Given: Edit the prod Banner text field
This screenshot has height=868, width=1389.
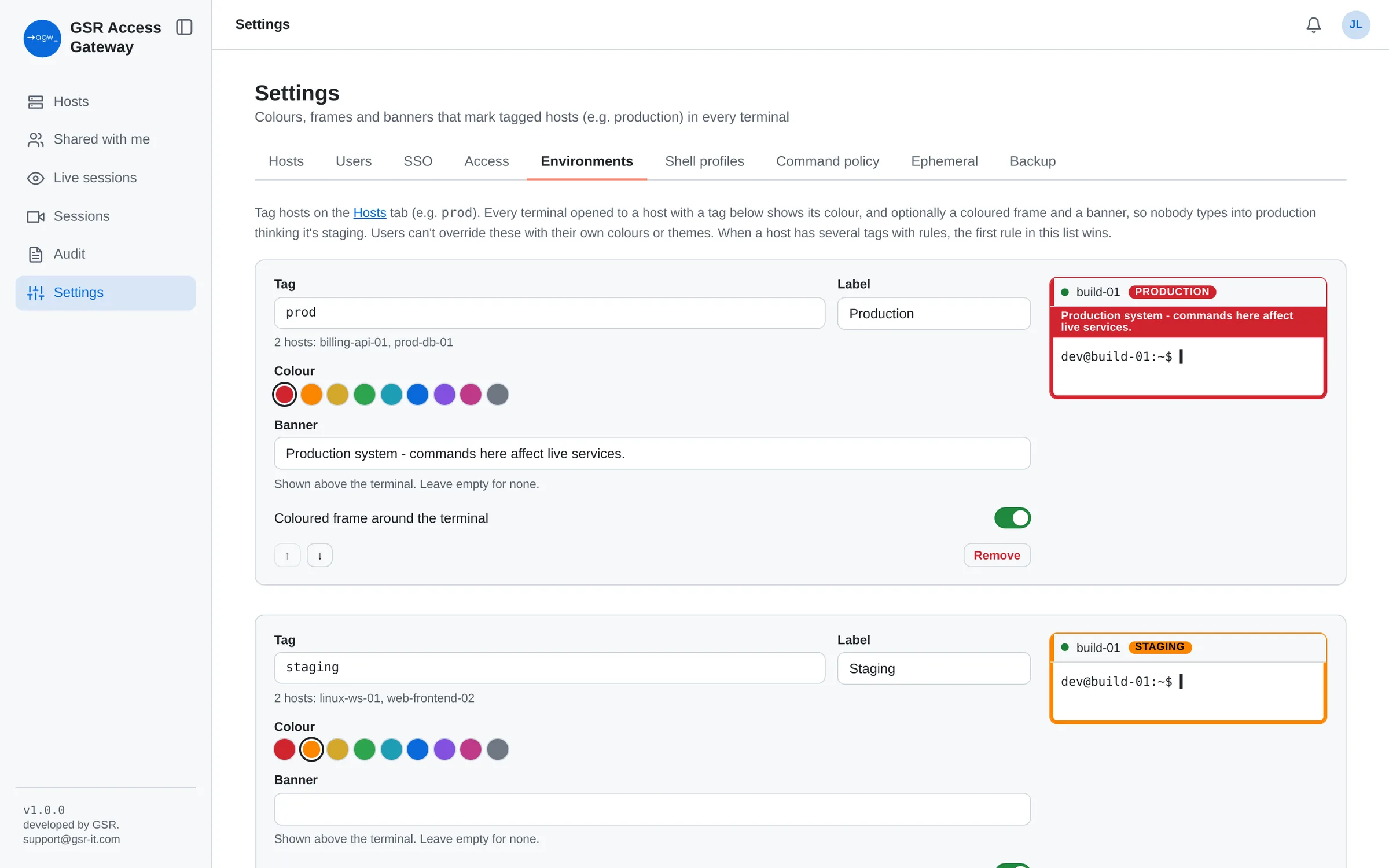Looking at the screenshot, I should coord(652,454).
